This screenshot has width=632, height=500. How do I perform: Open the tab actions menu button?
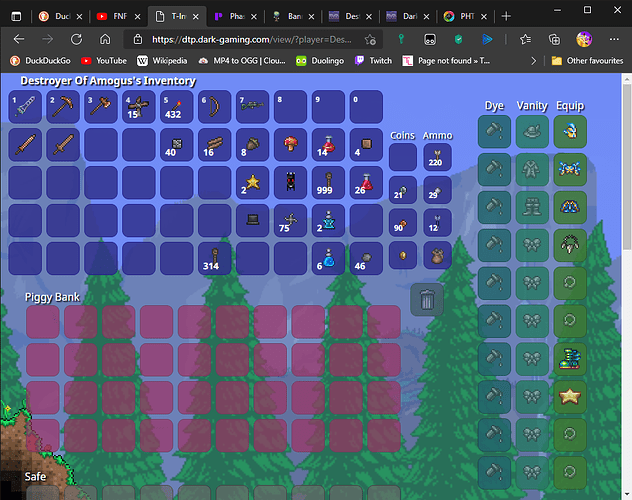pyautogui.click(x=16, y=17)
